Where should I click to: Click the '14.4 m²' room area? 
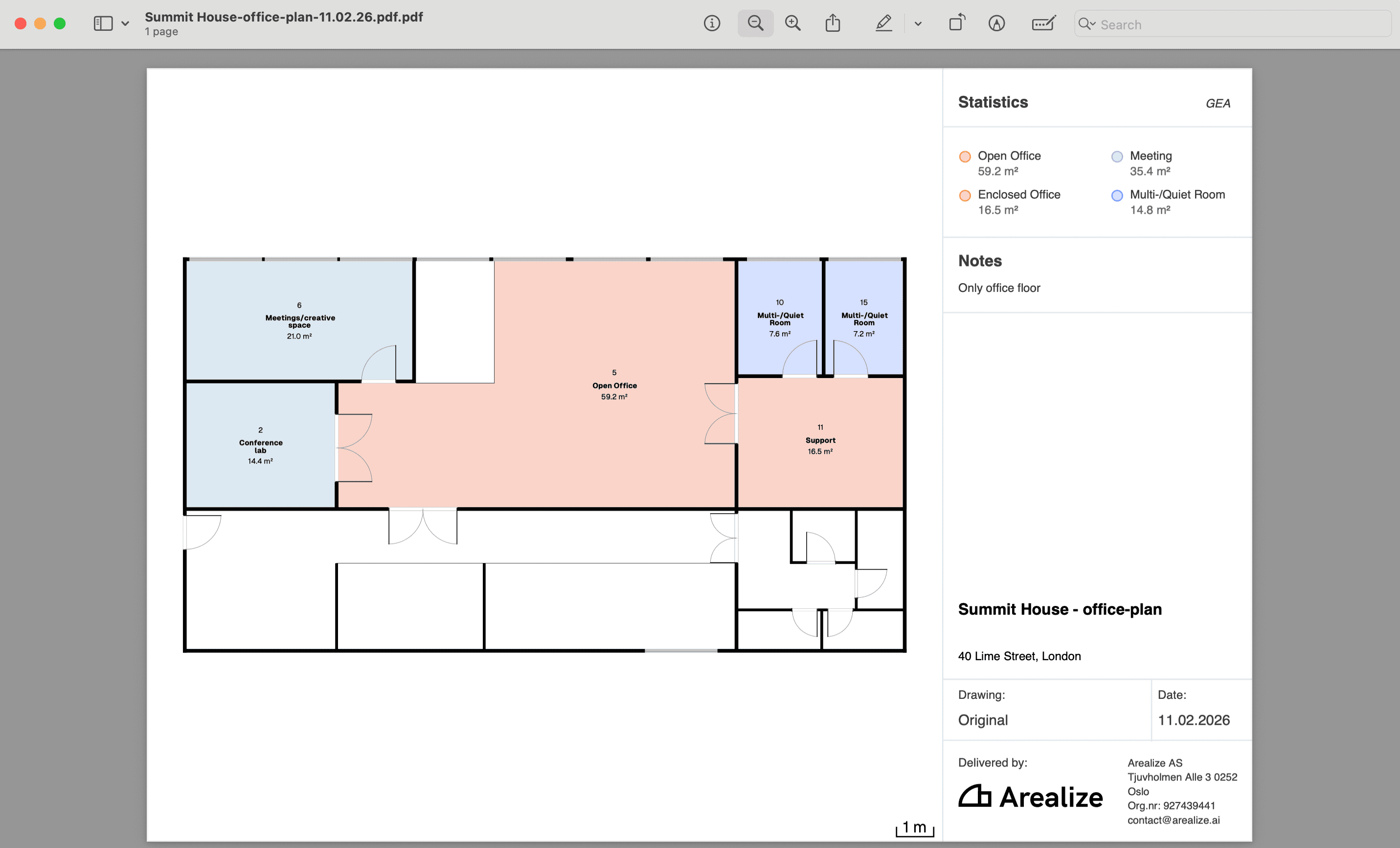pos(260,461)
